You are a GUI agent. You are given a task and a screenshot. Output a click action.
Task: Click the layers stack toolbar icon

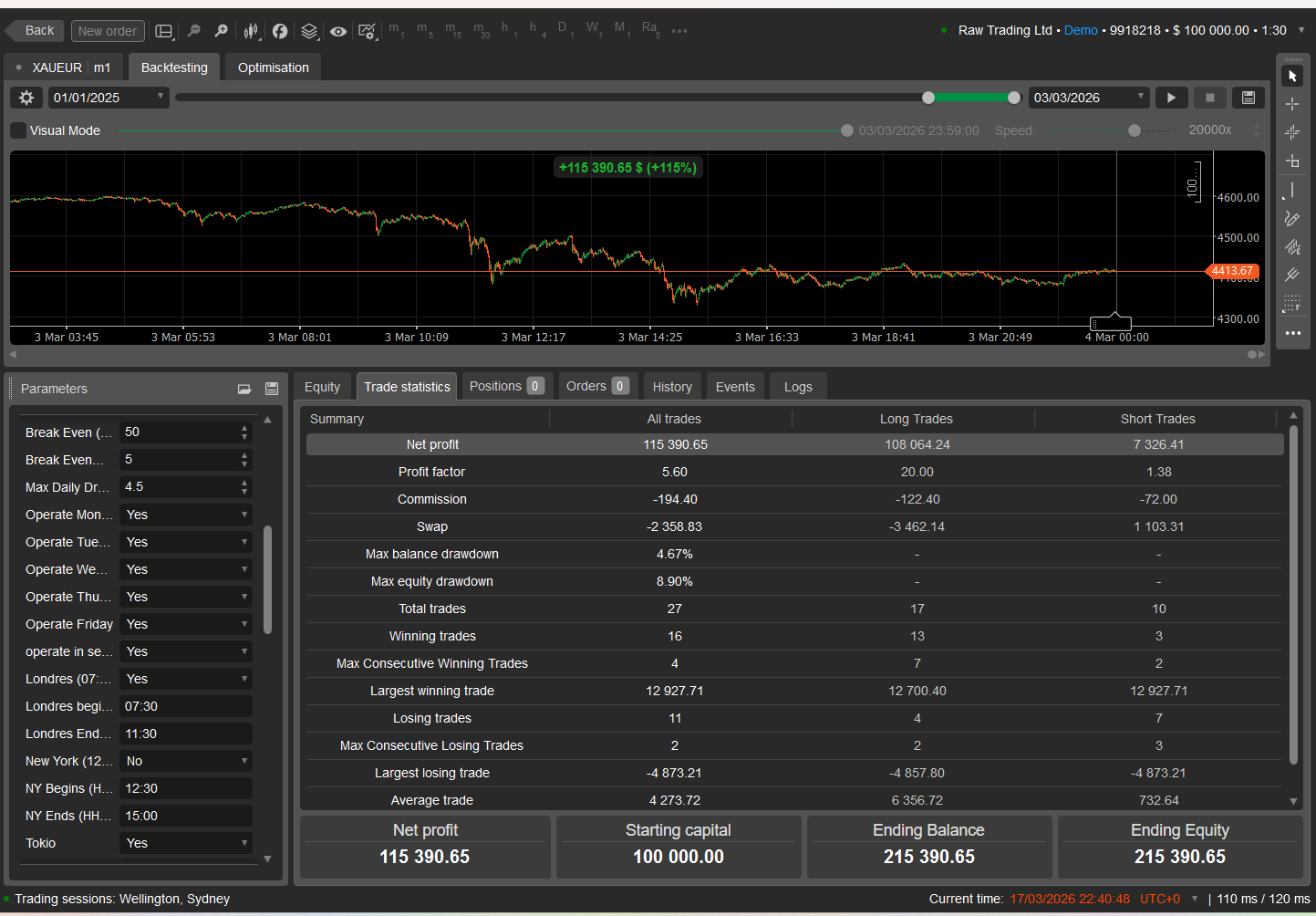(x=309, y=31)
